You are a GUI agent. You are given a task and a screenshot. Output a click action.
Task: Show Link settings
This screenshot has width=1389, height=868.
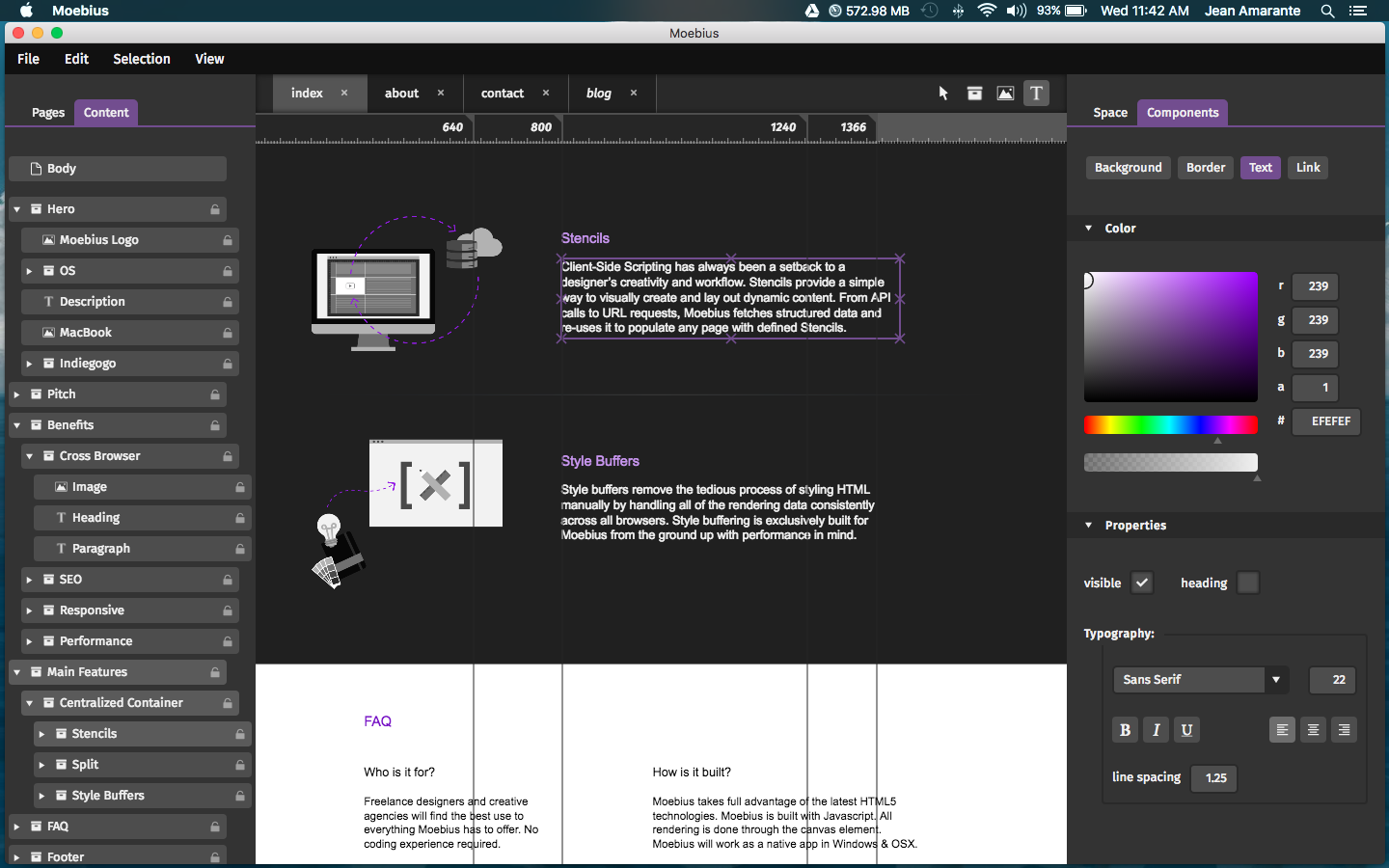1308,168
